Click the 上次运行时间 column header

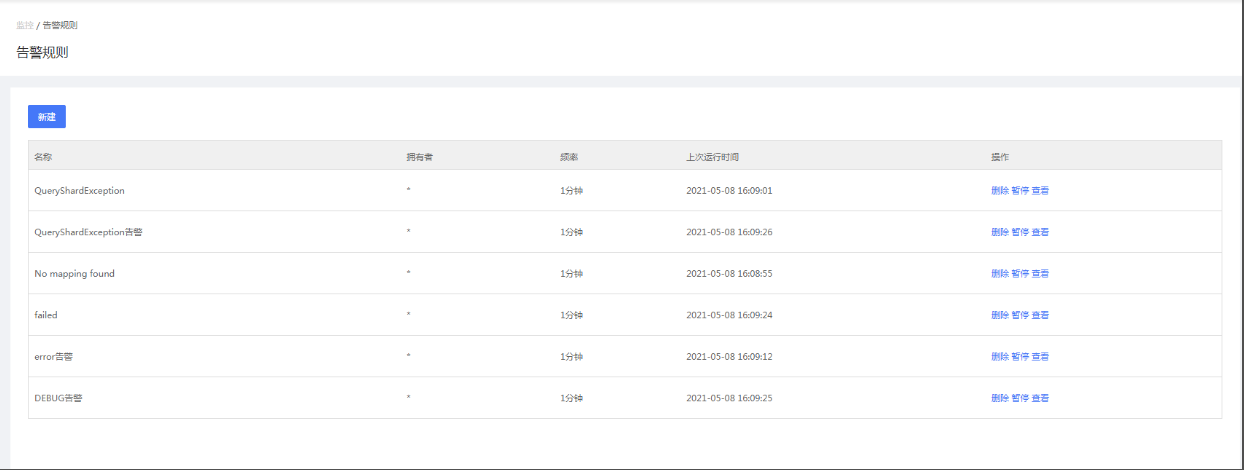(x=712, y=157)
